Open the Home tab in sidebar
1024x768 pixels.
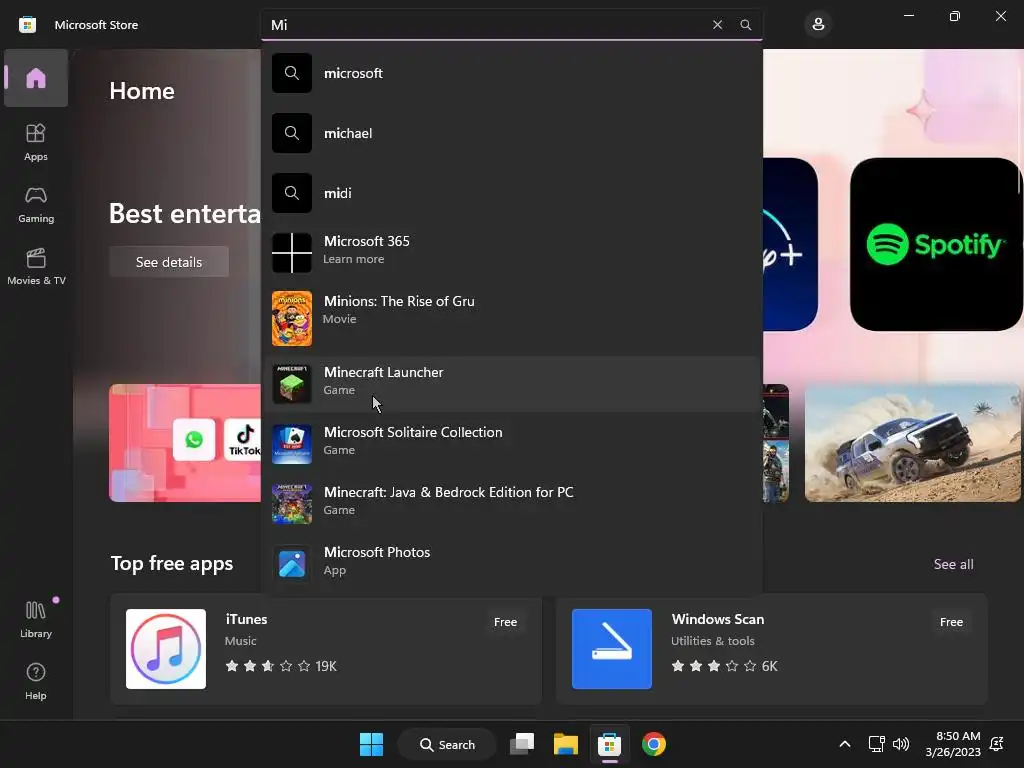click(36, 78)
